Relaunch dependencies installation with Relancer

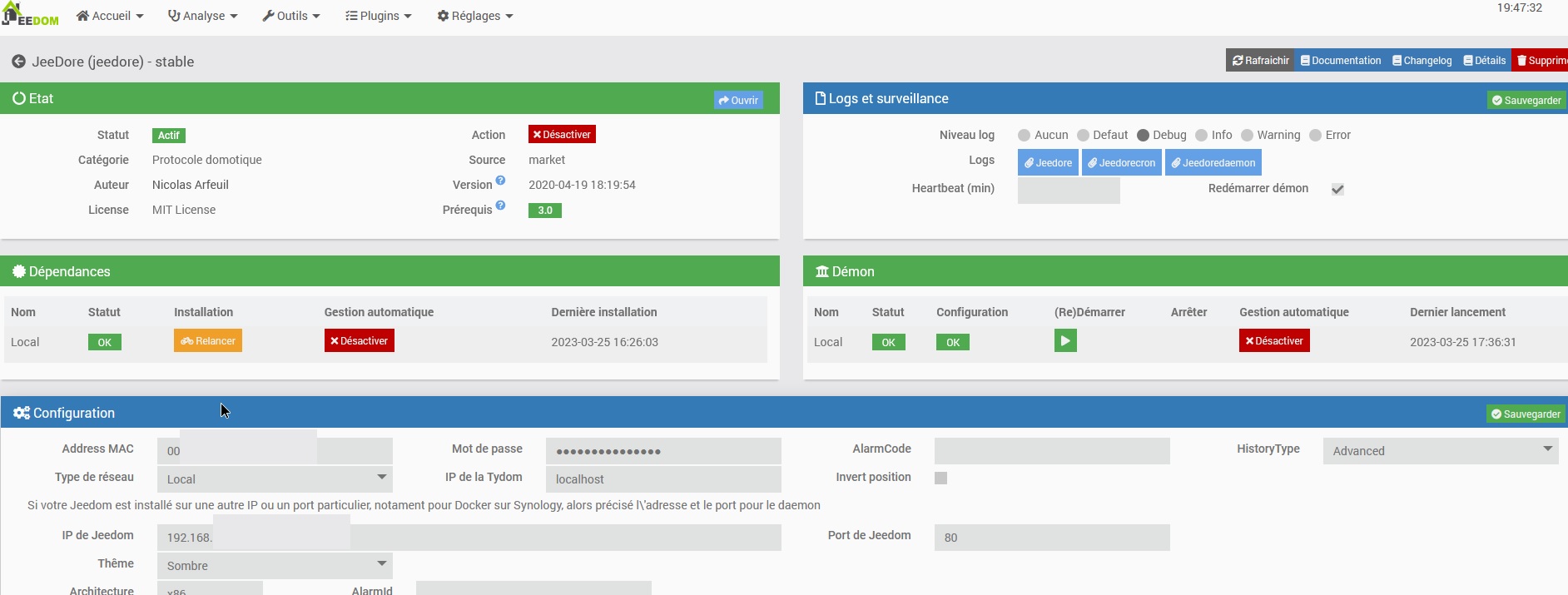click(x=208, y=341)
